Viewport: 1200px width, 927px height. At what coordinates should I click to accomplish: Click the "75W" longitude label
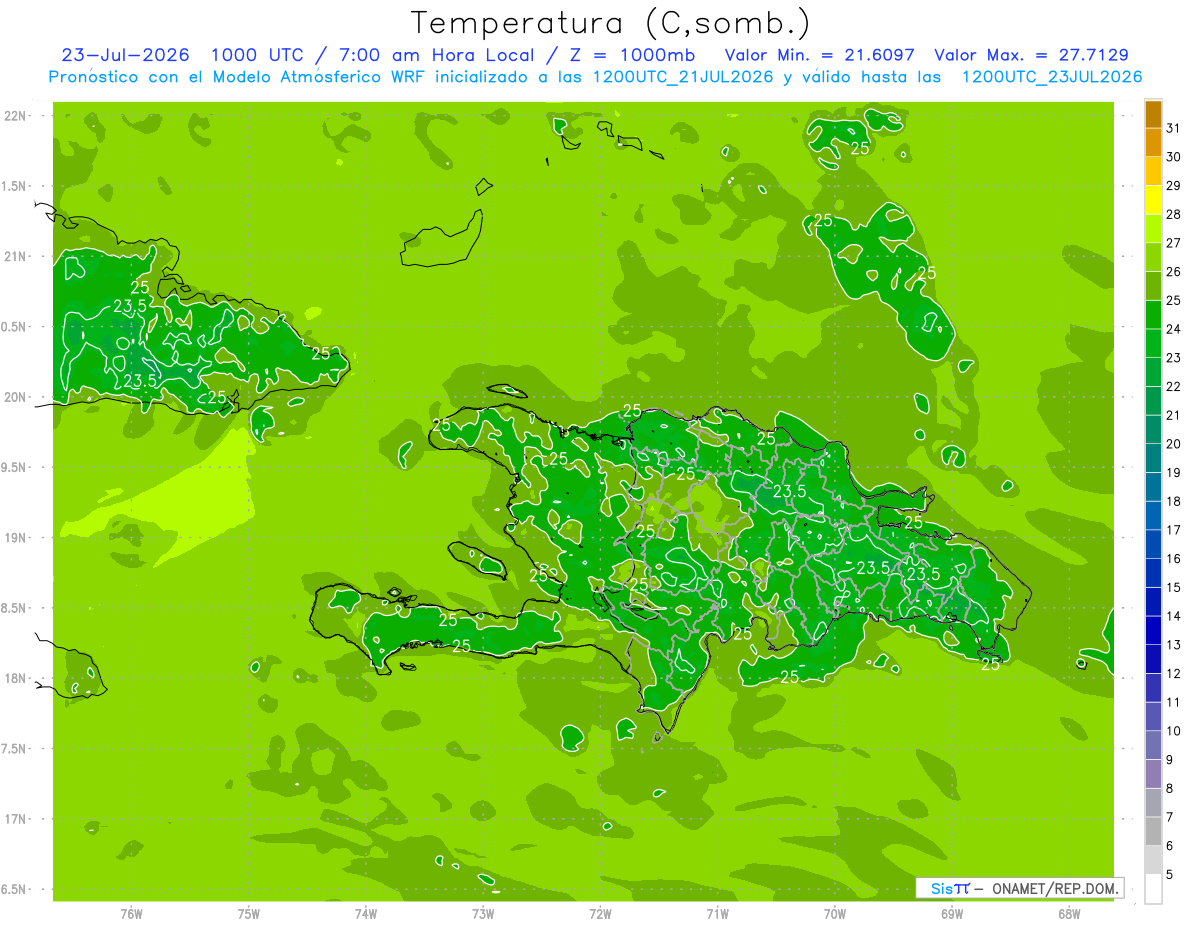249,914
